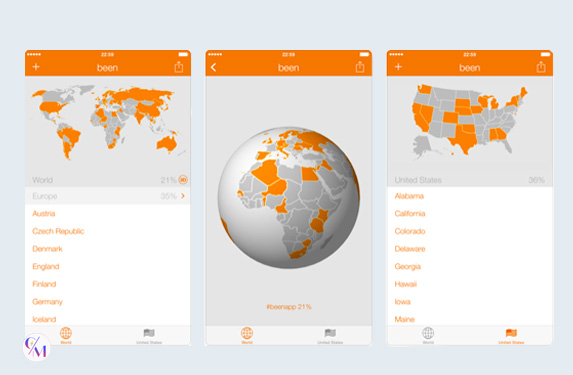The height and width of the screenshot is (375, 573).
Task: Open the World tab on the globe screen
Action: (x=247, y=335)
